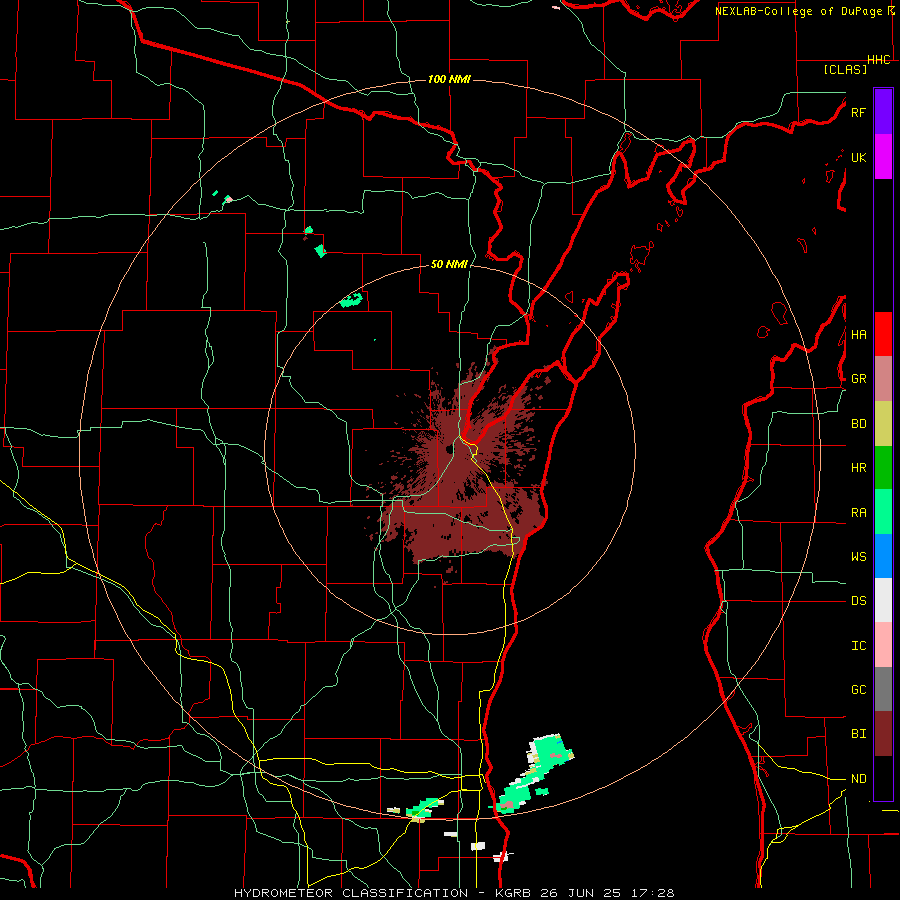The image size is (900, 900).
Task: Click the radar site center dot
Action: [x=449, y=449]
